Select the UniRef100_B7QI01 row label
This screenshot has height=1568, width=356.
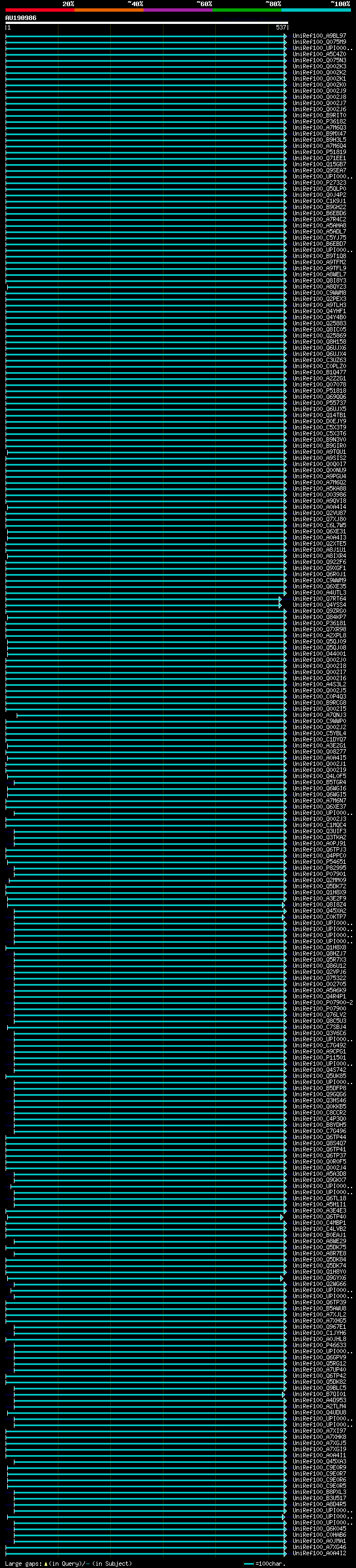click(x=319, y=1394)
